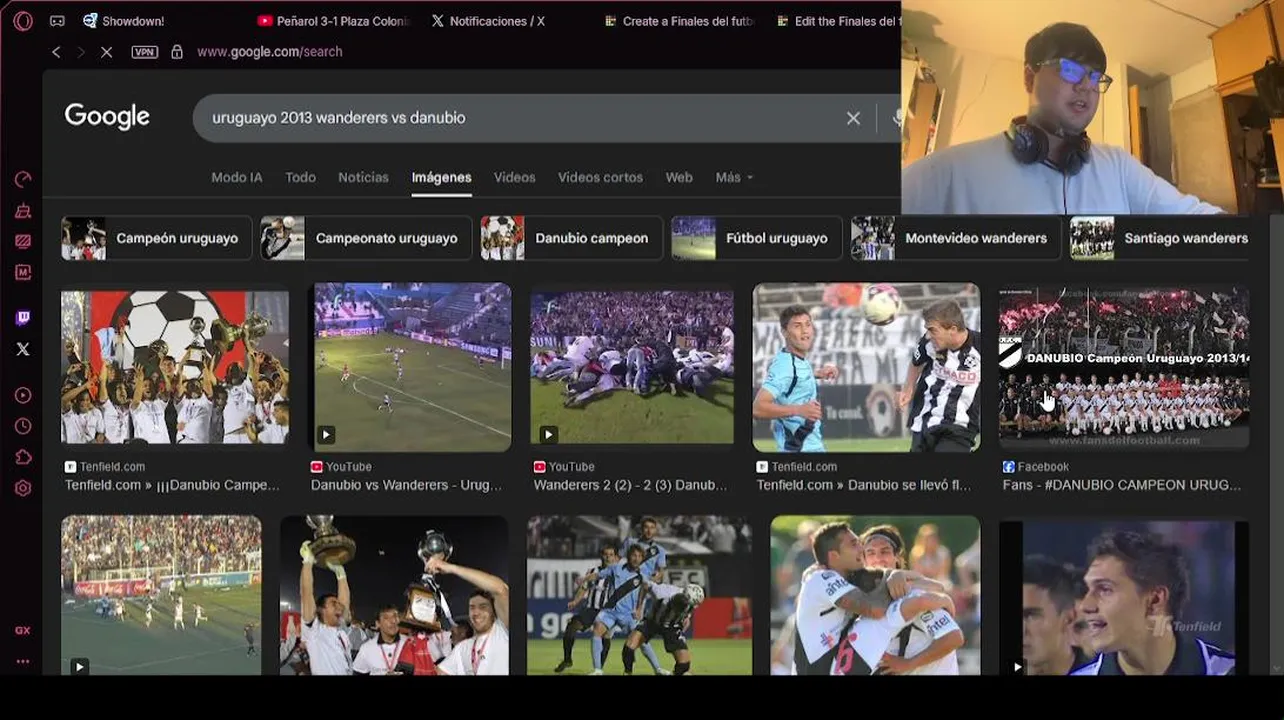Open Wanderers 2 (2) - 2 (3) video thumbnail
The height and width of the screenshot is (720, 1284).
point(632,366)
